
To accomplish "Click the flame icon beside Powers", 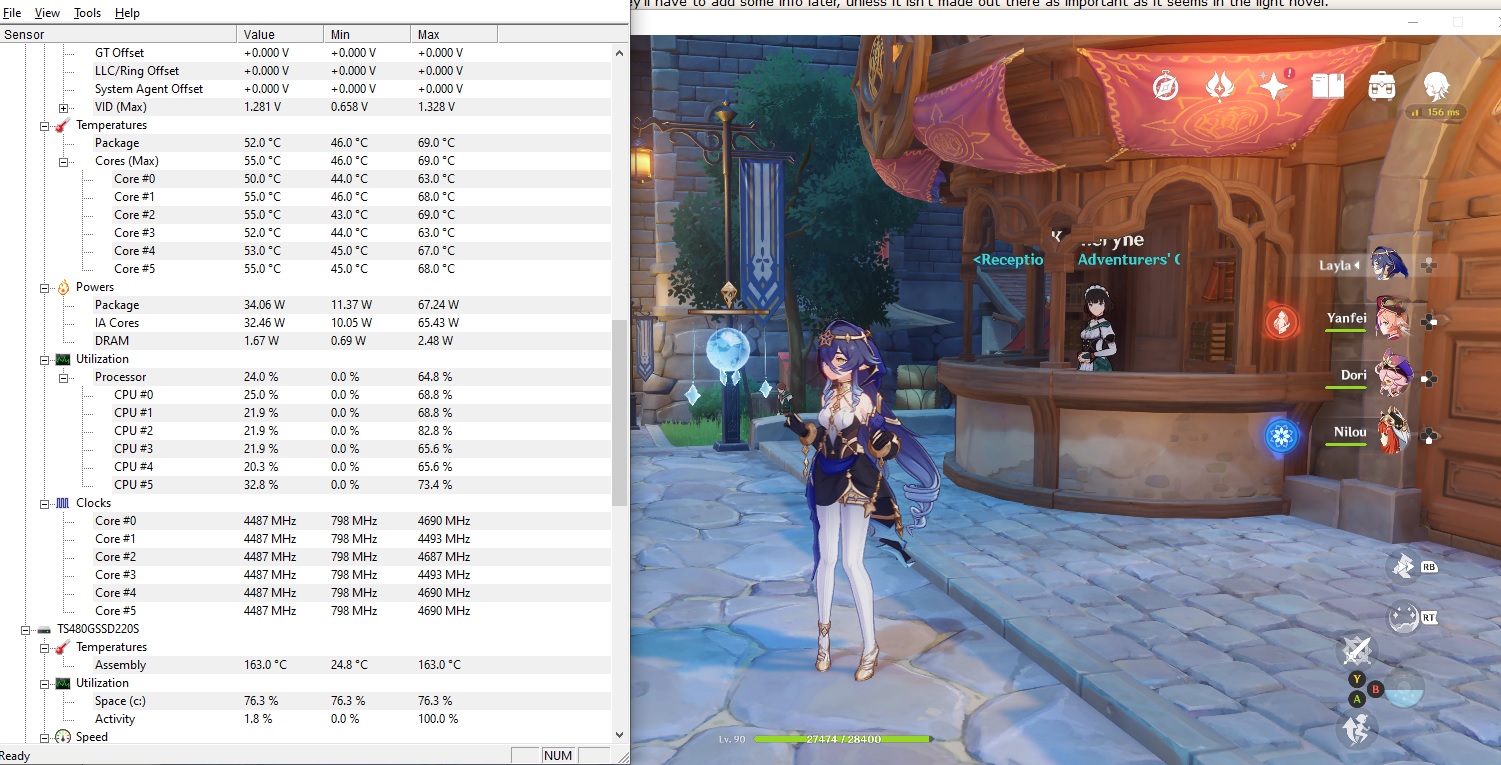I will pyautogui.click(x=62, y=287).
